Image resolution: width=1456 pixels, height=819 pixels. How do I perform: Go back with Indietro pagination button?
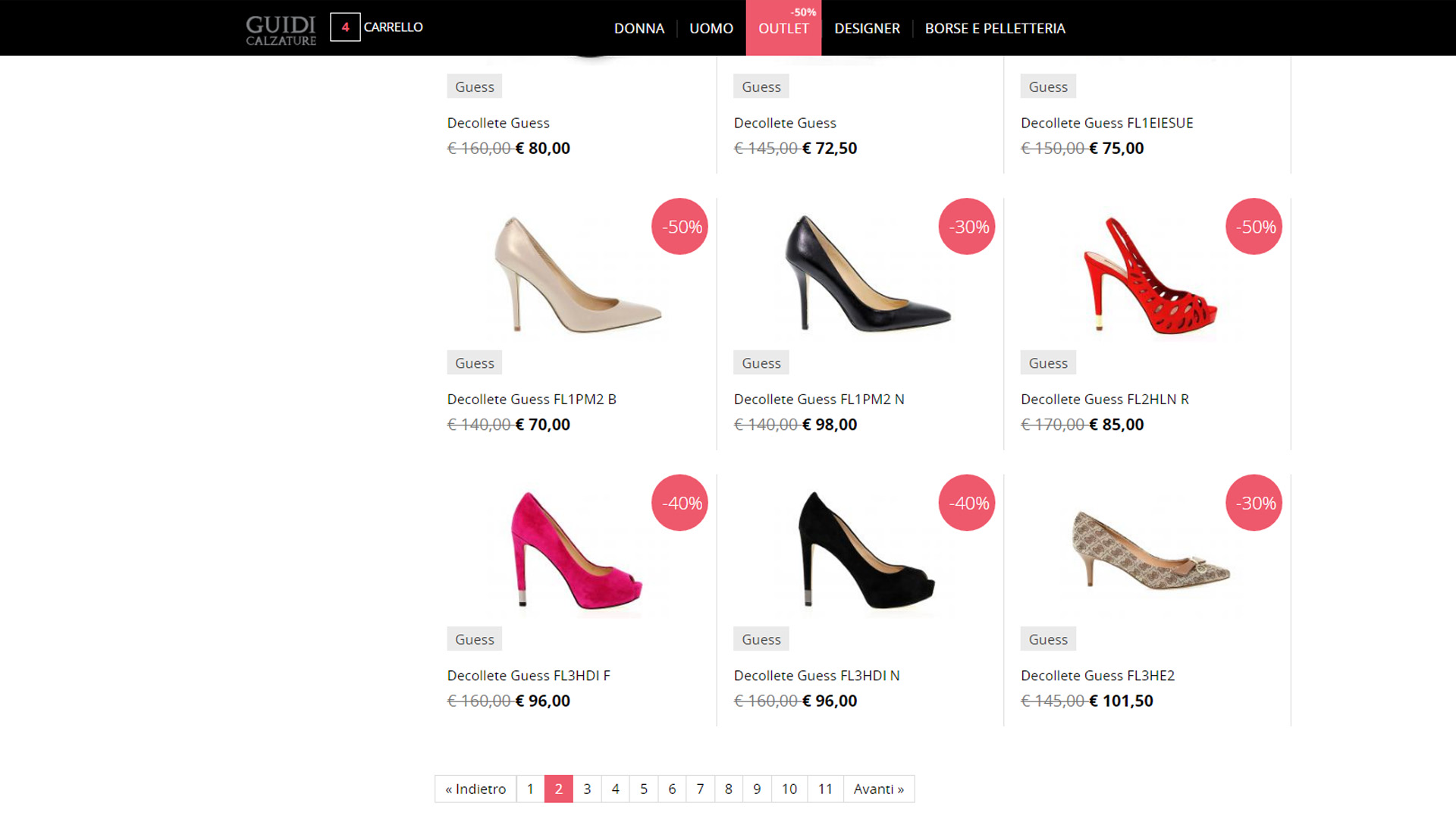click(x=475, y=789)
